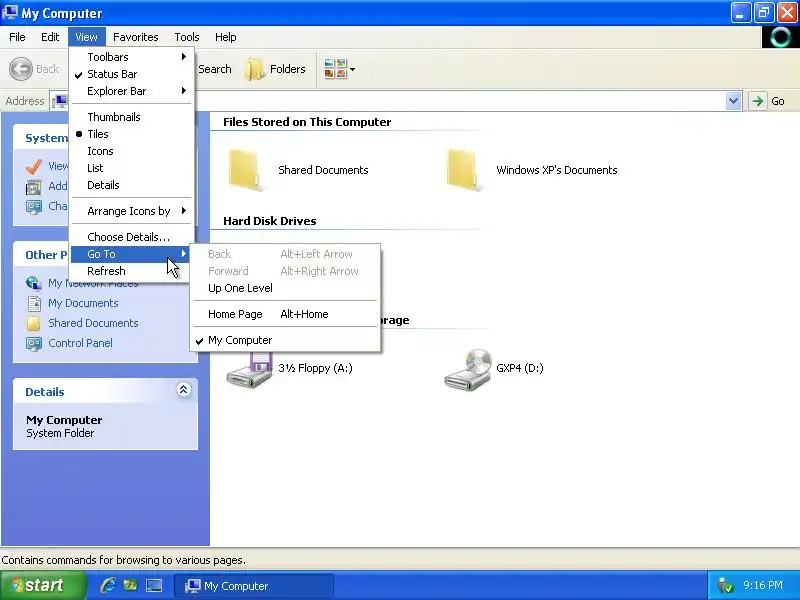Viewport: 800px width, 600px height.
Task: Select the Thumbnails view option
Action: coord(131,117)
